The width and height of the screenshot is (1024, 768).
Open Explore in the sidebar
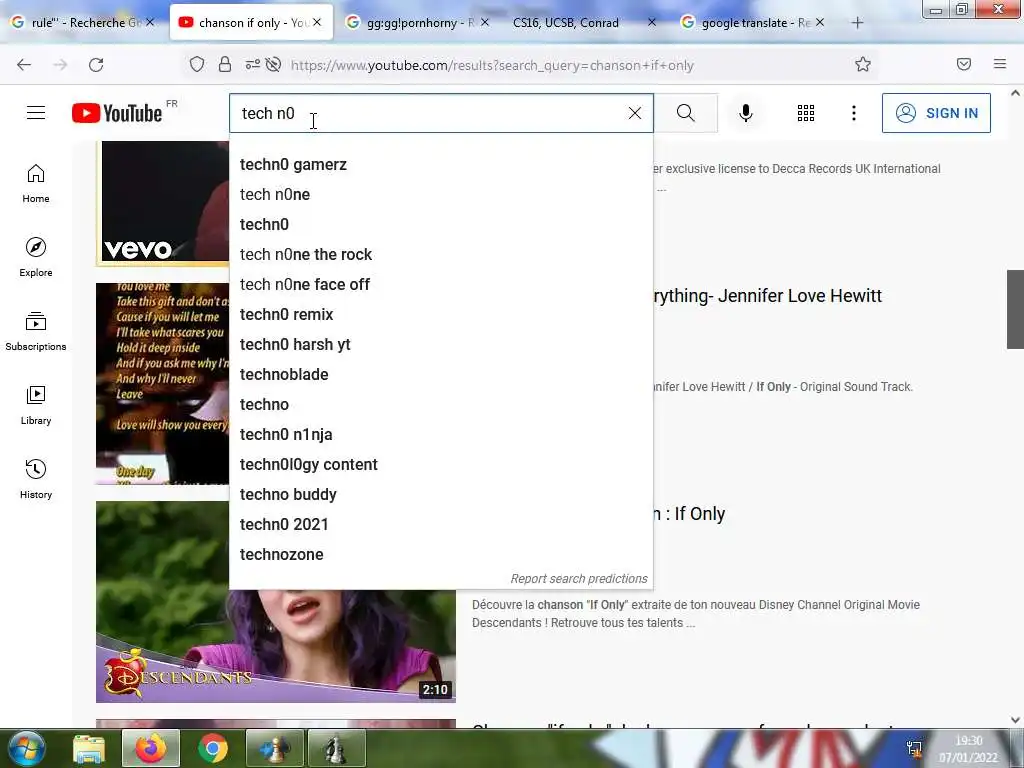[x=36, y=257]
